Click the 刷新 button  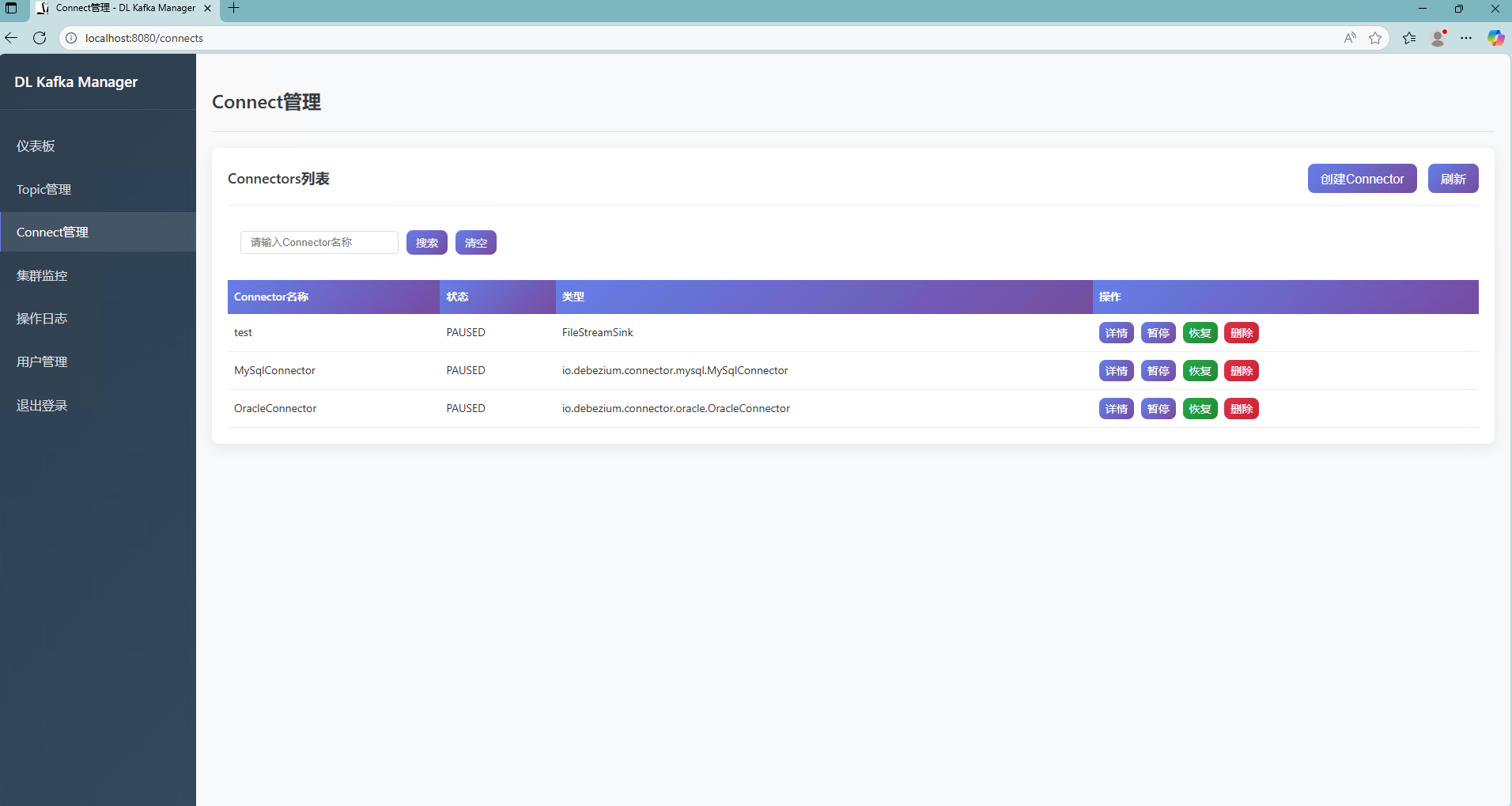tap(1453, 179)
